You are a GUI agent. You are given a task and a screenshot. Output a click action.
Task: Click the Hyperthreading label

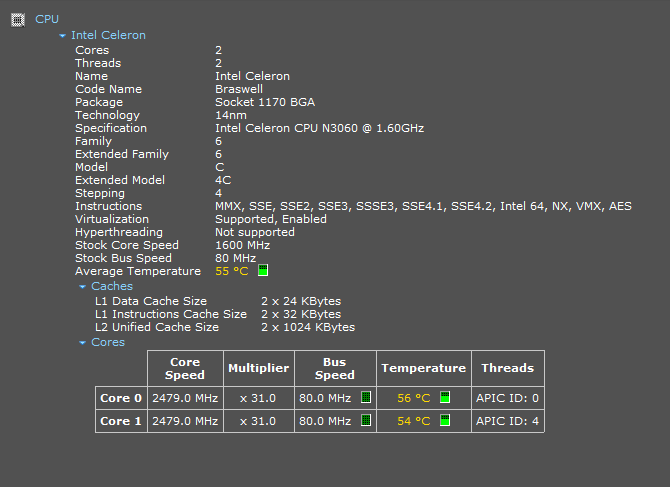[119, 232]
